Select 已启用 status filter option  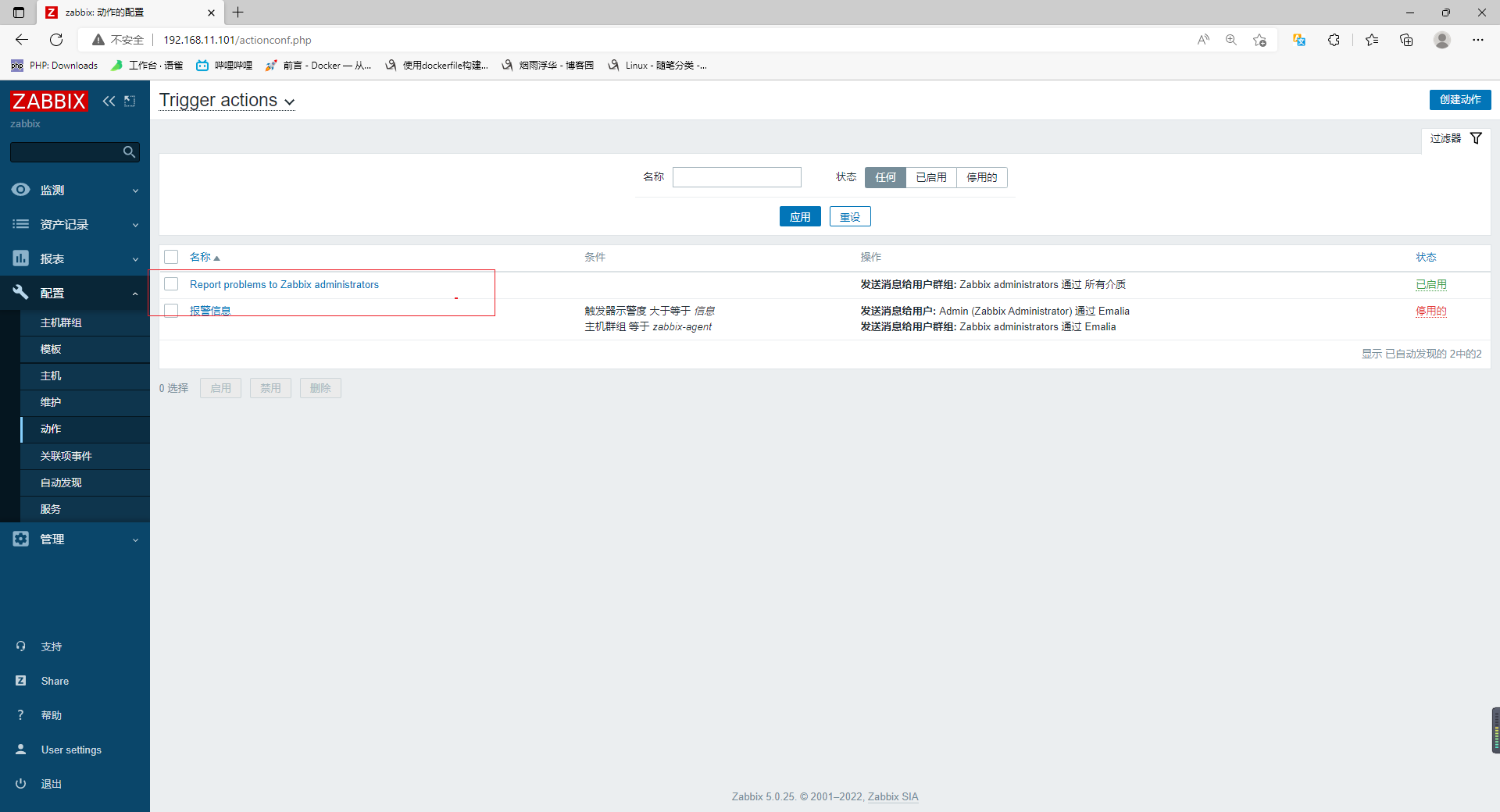click(931, 177)
